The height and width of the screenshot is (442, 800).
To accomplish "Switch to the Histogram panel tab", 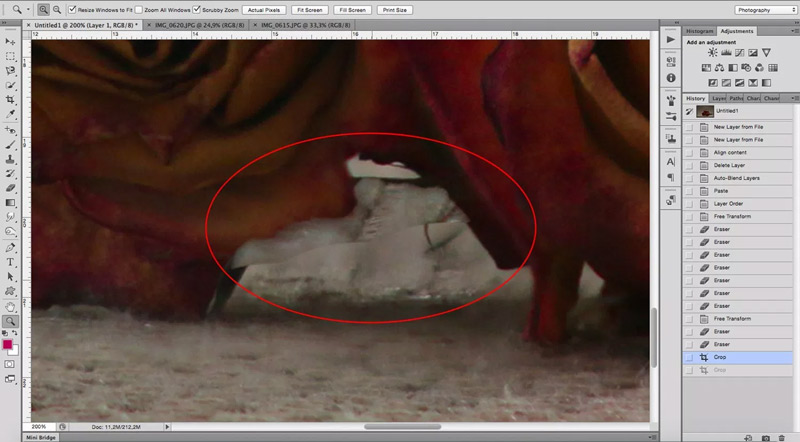I will tap(699, 32).
